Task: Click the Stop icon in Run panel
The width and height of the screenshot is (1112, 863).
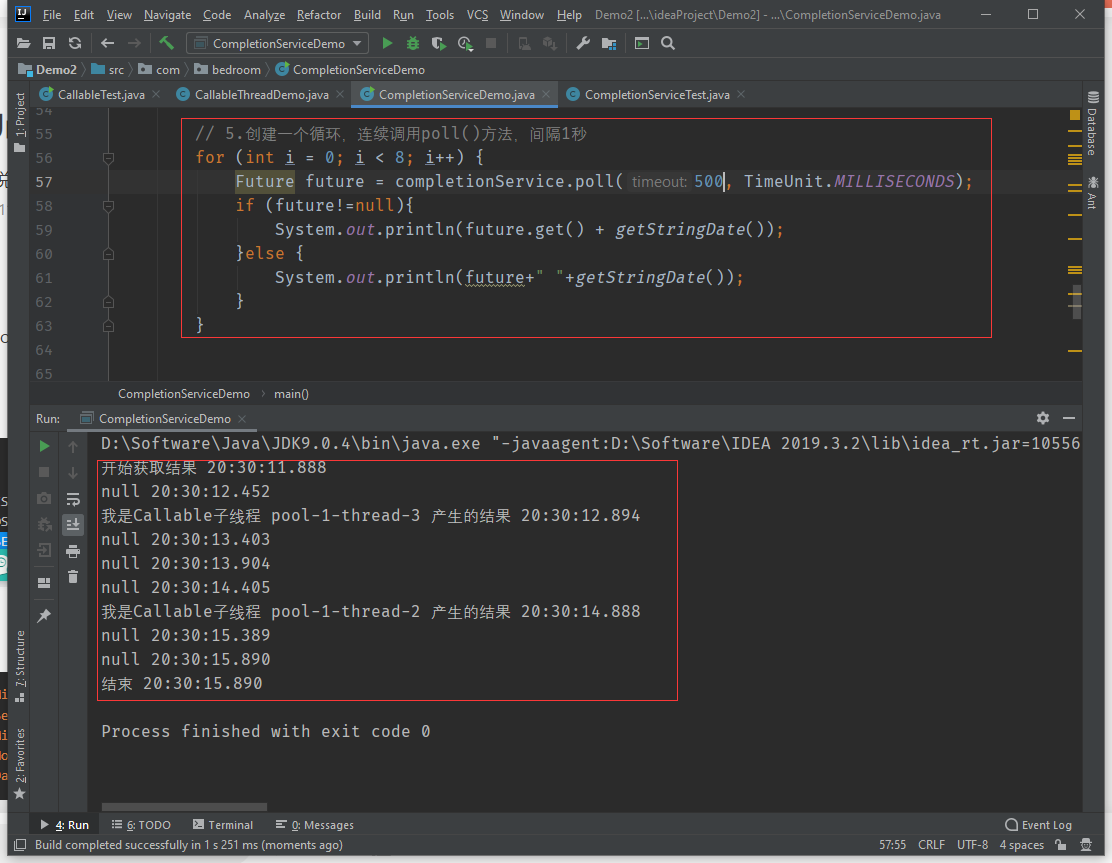Action: click(44, 472)
